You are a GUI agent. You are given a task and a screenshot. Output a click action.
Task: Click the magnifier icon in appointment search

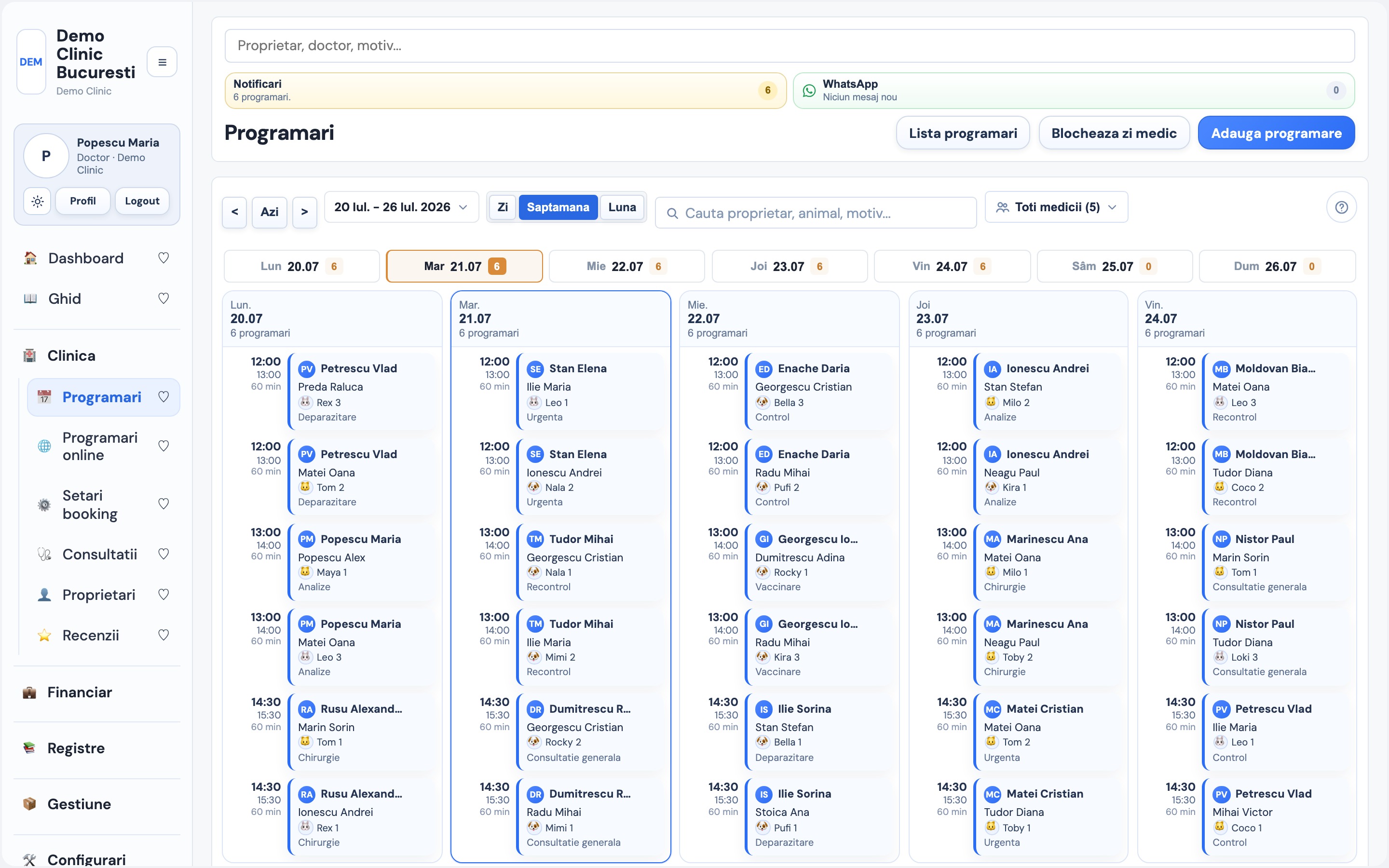[x=672, y=214]
